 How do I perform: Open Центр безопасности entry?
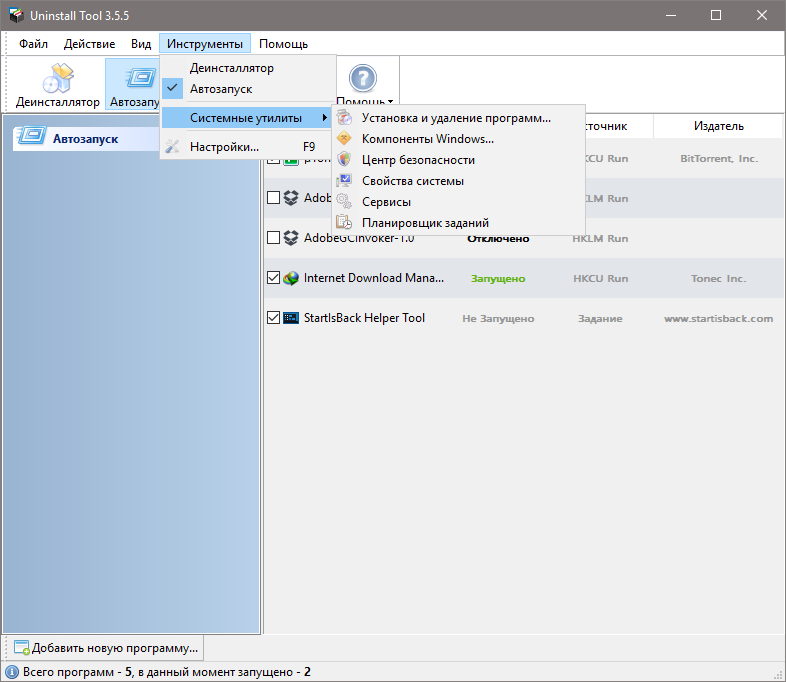(x=459, y=160)
